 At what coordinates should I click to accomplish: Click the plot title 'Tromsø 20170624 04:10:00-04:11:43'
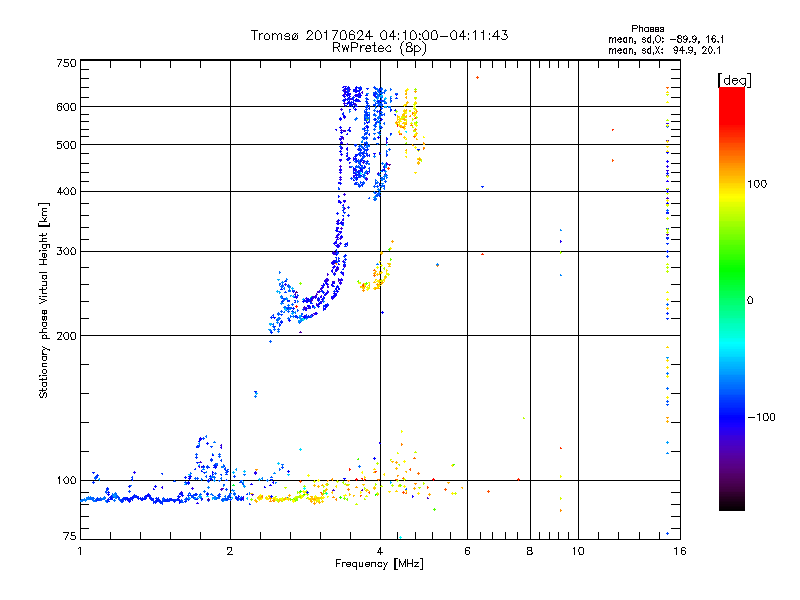(x=379, y=35)
